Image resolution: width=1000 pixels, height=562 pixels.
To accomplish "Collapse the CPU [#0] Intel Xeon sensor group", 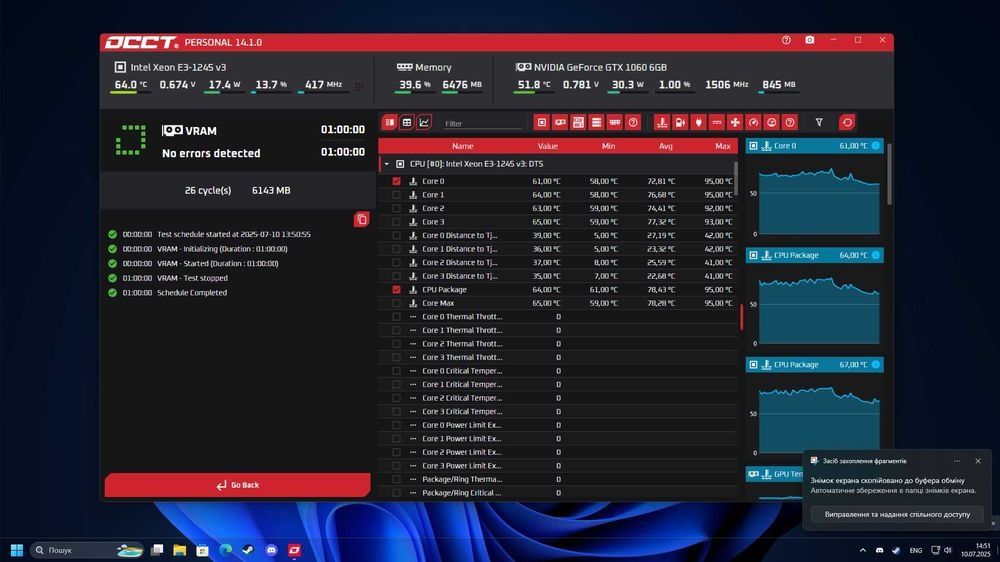I will click(386, 164).
